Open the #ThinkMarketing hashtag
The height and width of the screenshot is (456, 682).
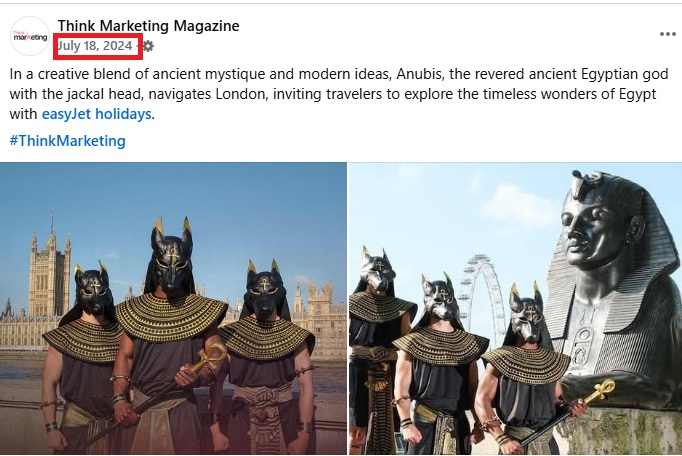pyautogui.click(x=67, y=141)
